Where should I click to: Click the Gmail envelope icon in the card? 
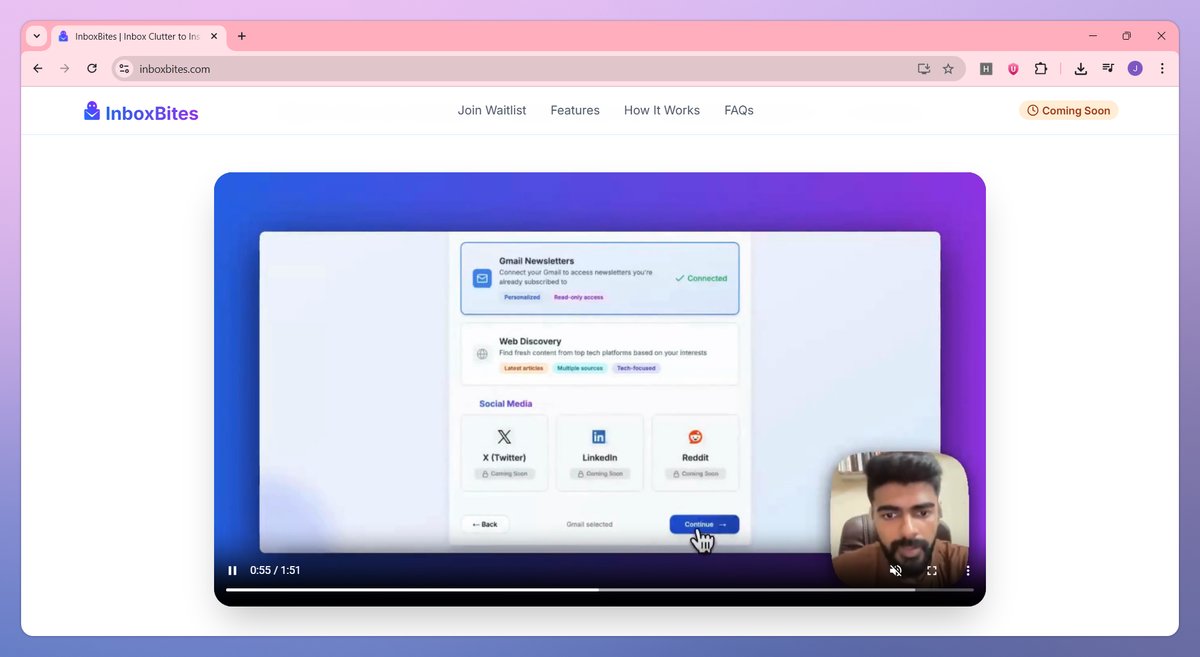(x=482, y=279)
